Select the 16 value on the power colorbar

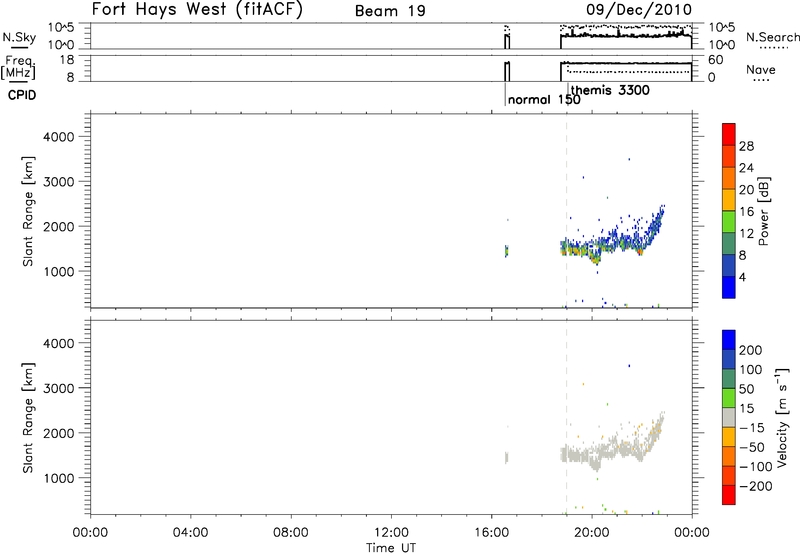point(746,212)
